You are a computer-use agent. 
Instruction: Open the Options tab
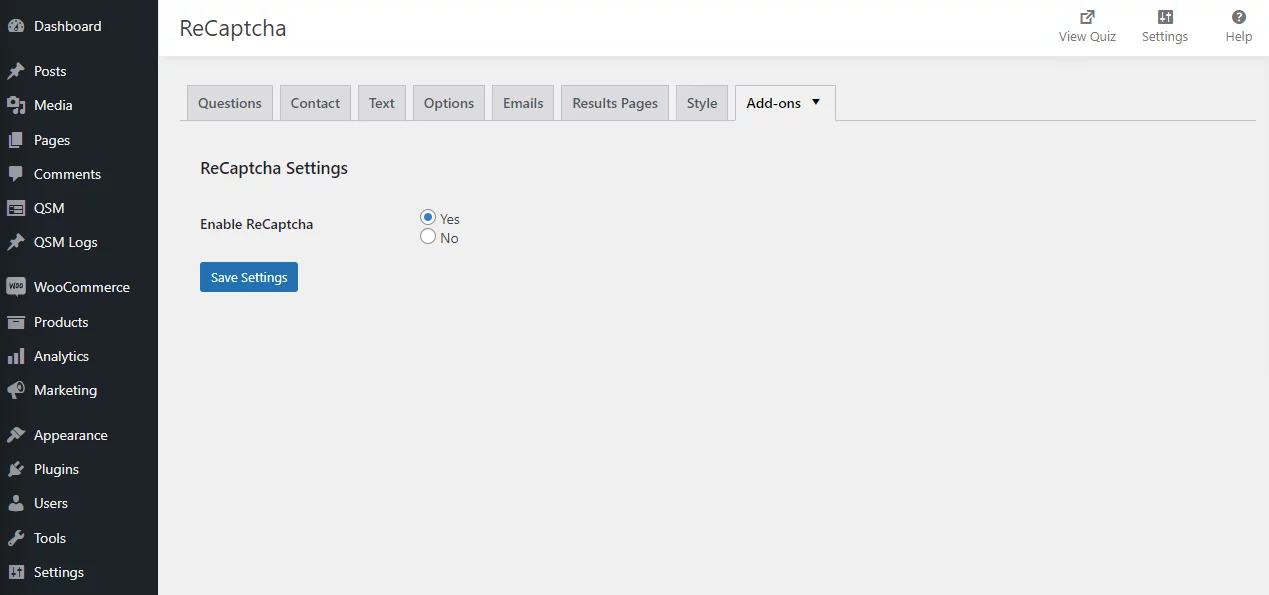[449, 103]
